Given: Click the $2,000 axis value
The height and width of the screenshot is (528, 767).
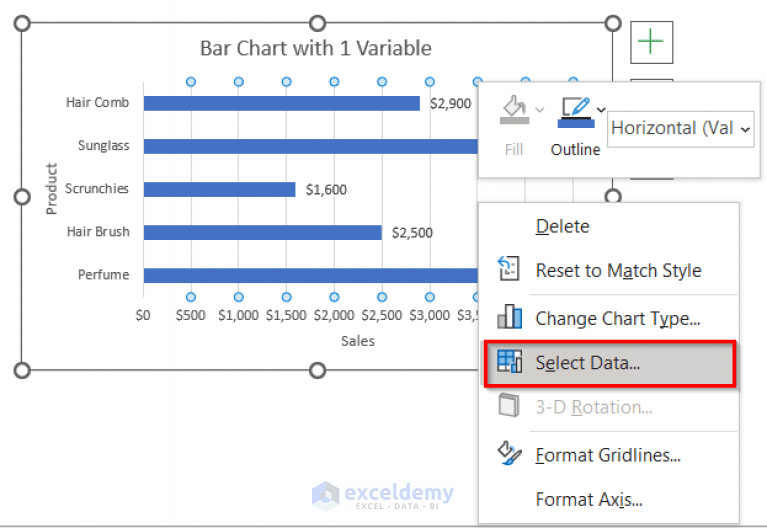Looking at the screenshot, I should coord(334,315).
